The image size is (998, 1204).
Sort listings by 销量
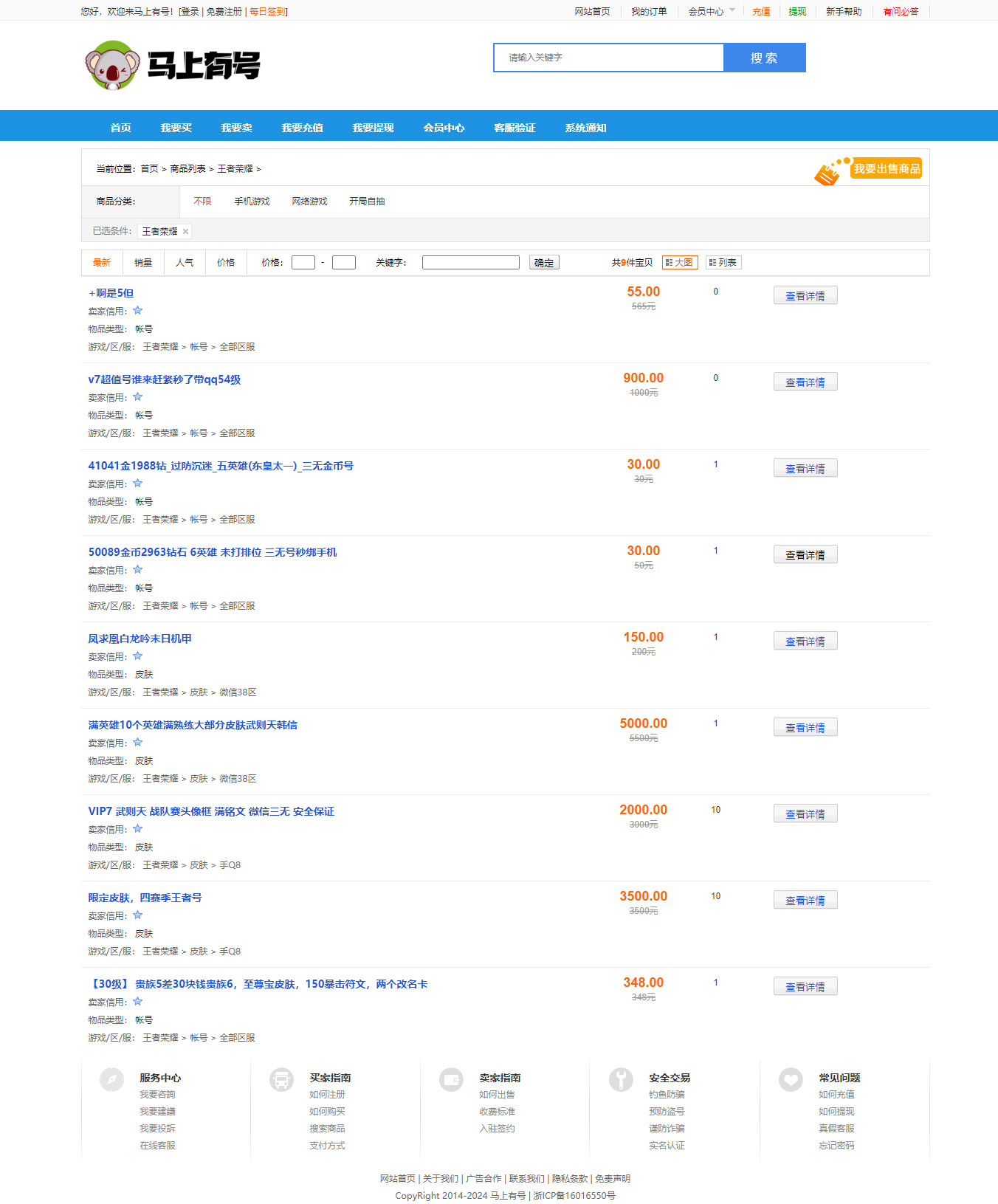(143, 263)
